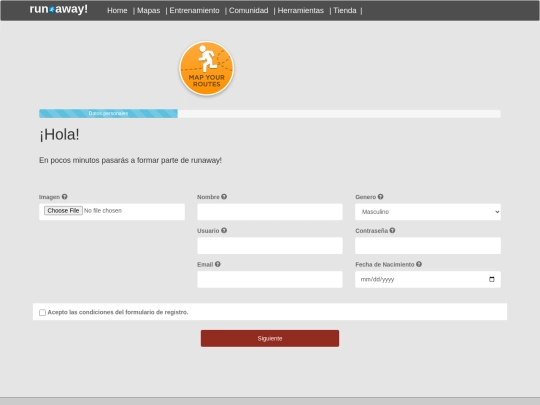
Task: Click help icon next to Usuario
Action: [224, 230]
